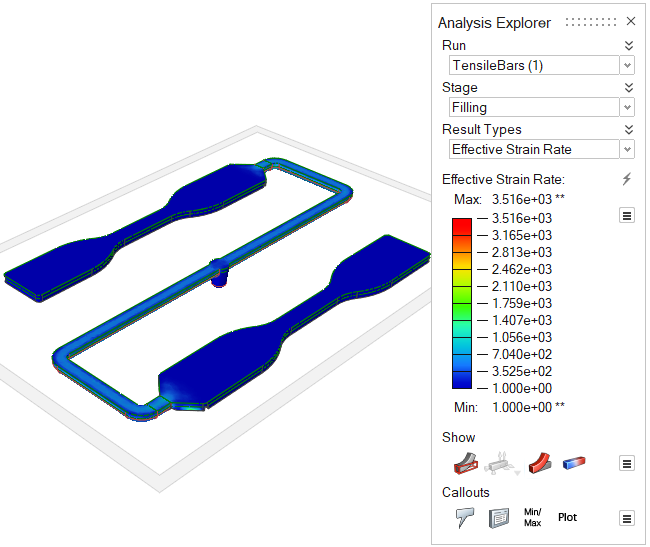Click the red curved part Show icon
Image resolution: width=650 pixels, height=547 pixels.
point(539,463)
